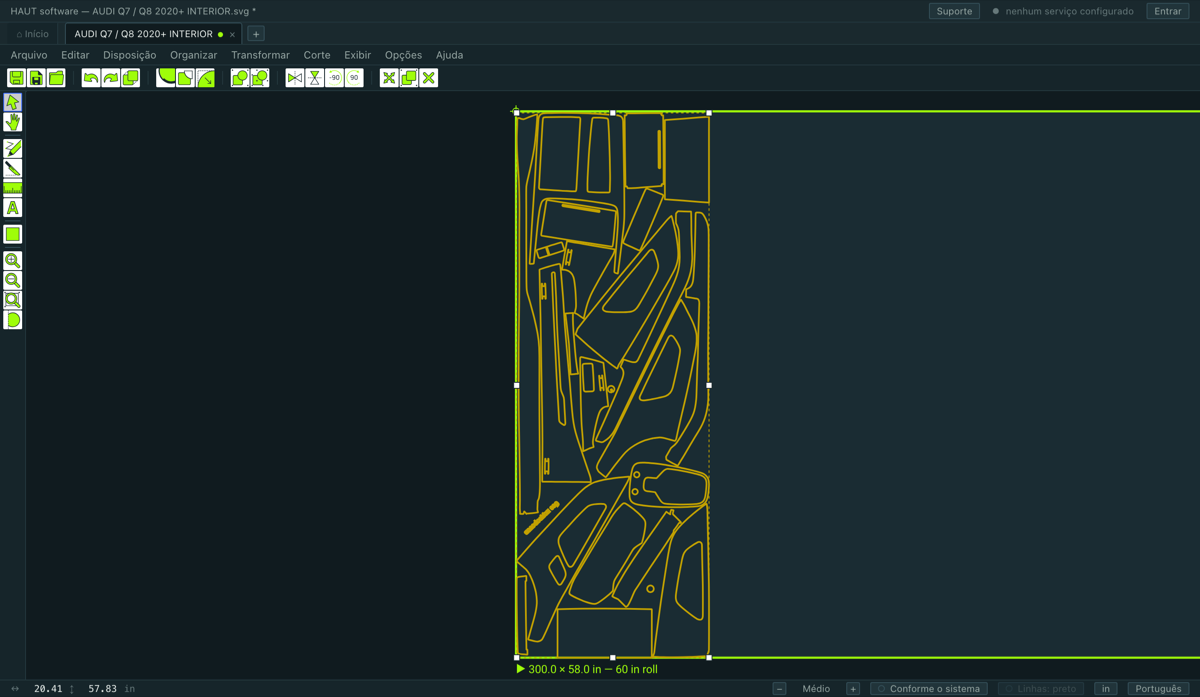Rotate selection by minus 90 degrees
This screenshot has width=1200, height=697.
(334, 78)
